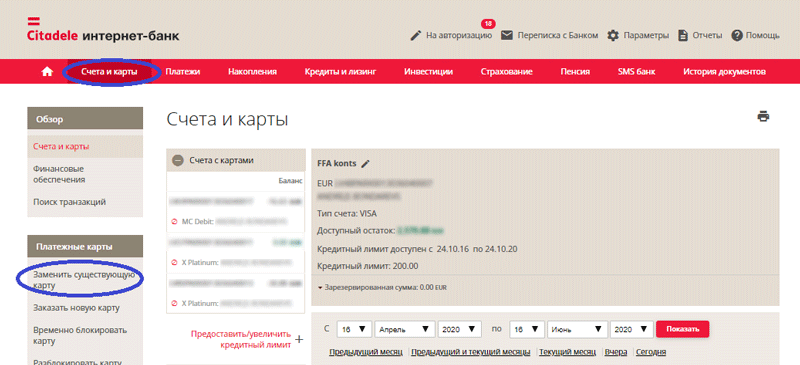Open Финансовые обеспечения in sidebar
Screen dimensions: 800x365
[59, 174]
